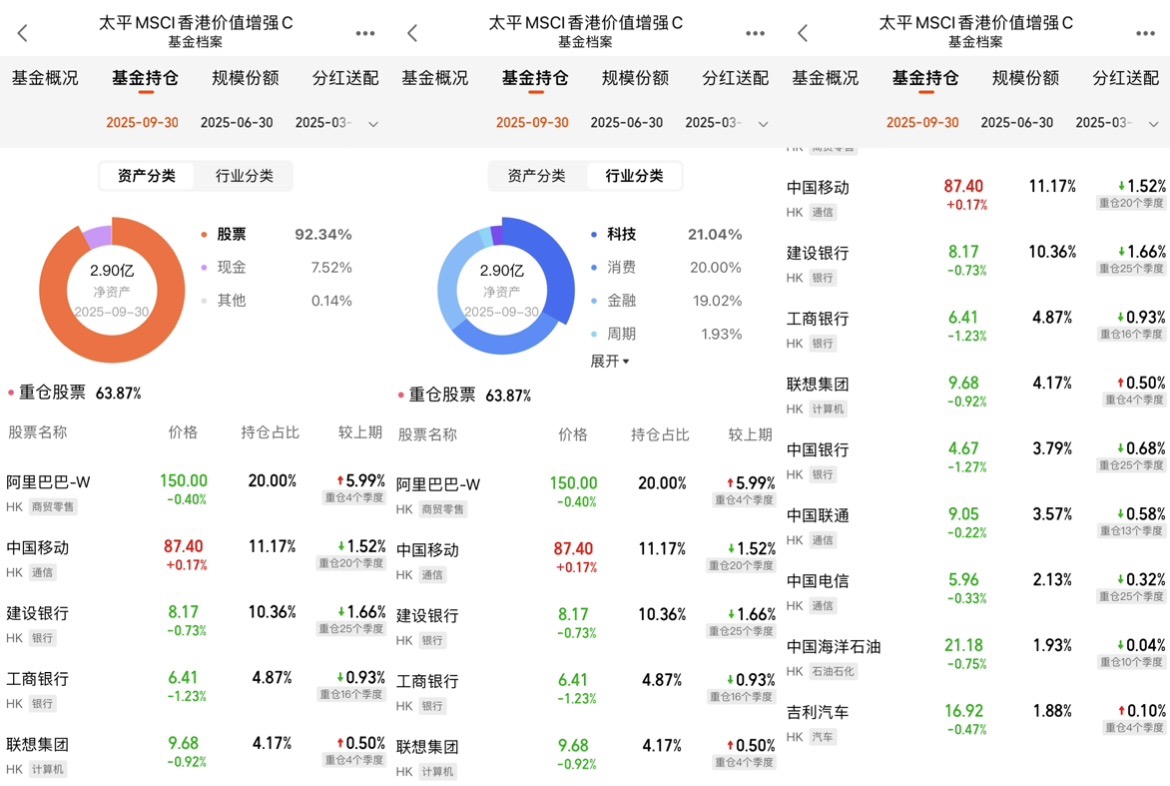The image size is (1170, 786).
Task: Switch to 行业分类 on the stock 92.34% chart screen
Action: click(244, 176)
